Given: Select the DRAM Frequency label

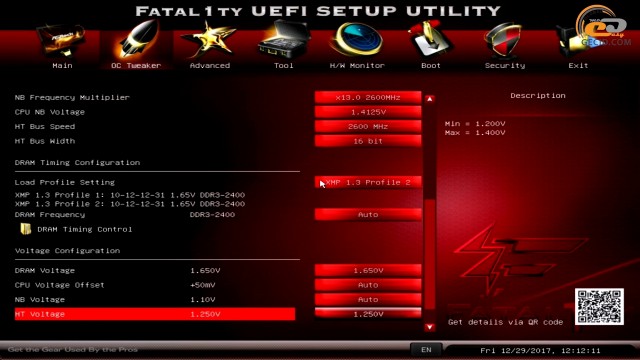Looking at the screenshot, I should (x=50, y=215).
